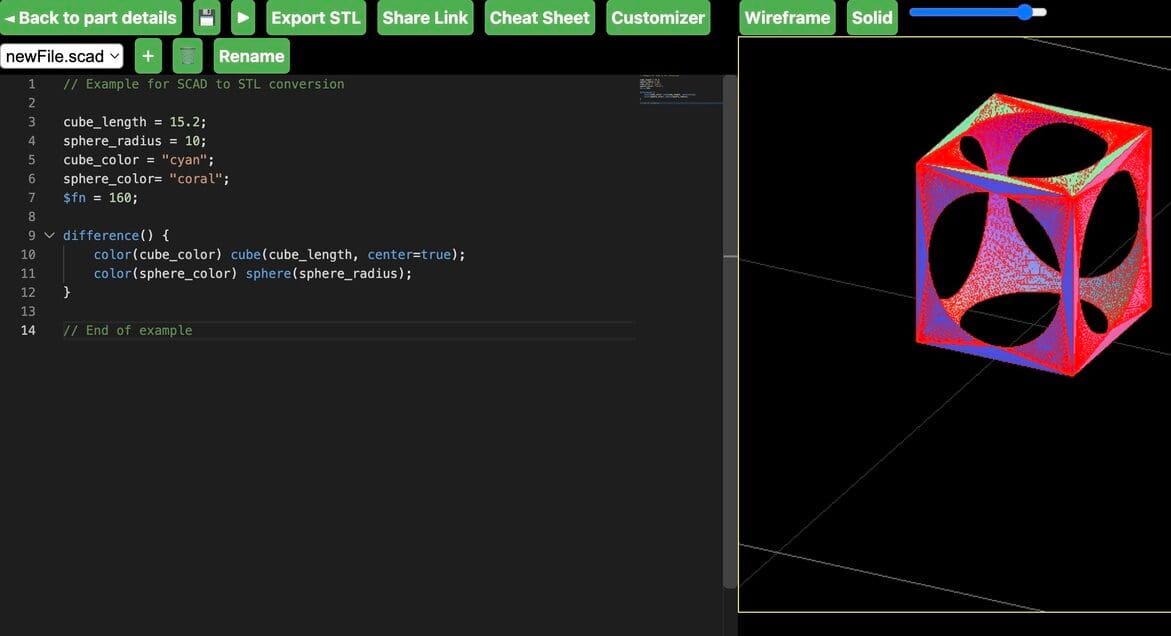This screenshot has height=636, width=1171.
Task: Go back to part details
Action: [x=91, y=18]
